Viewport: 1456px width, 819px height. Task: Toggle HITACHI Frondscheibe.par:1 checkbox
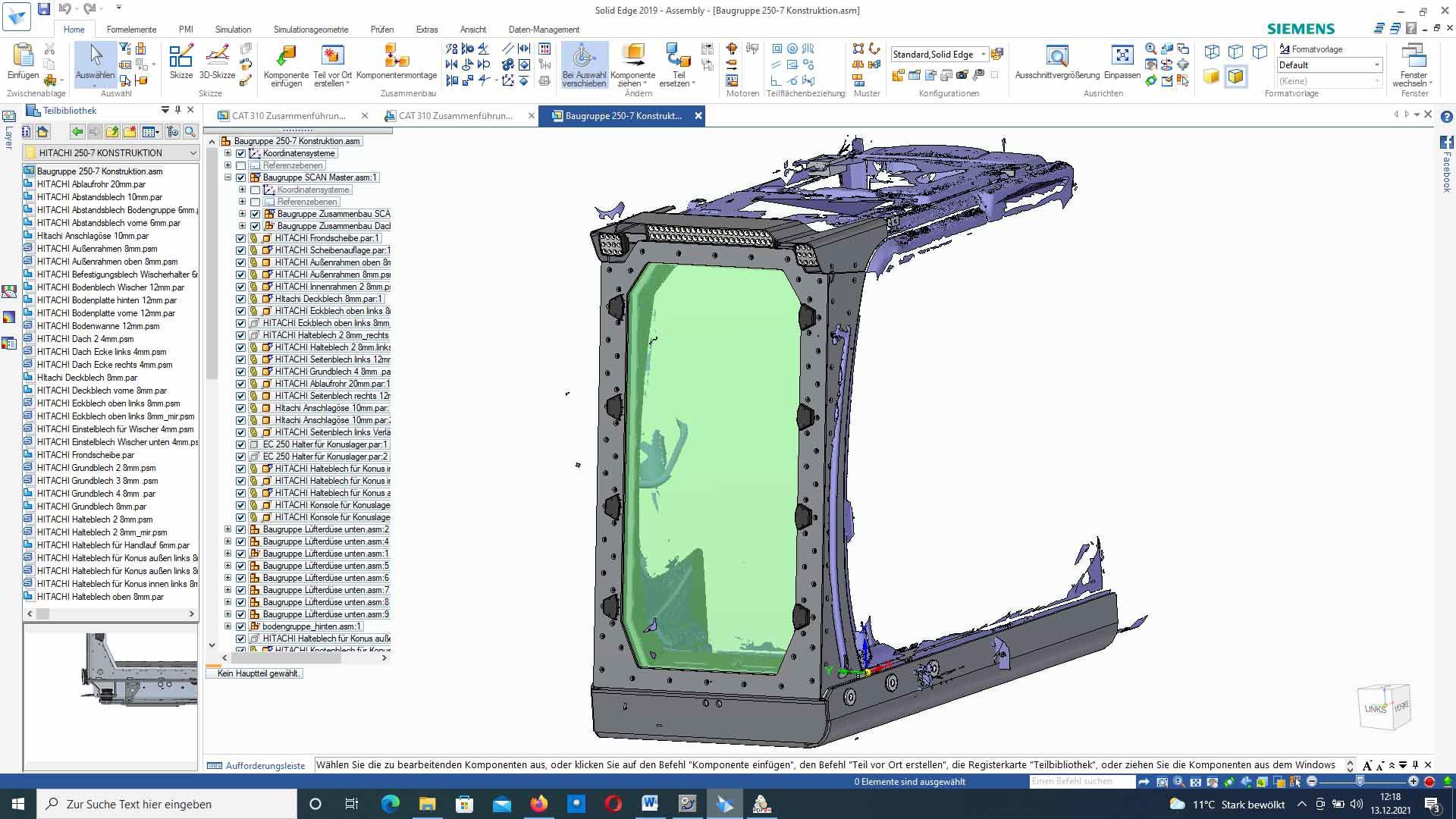(x=241, y=238)
